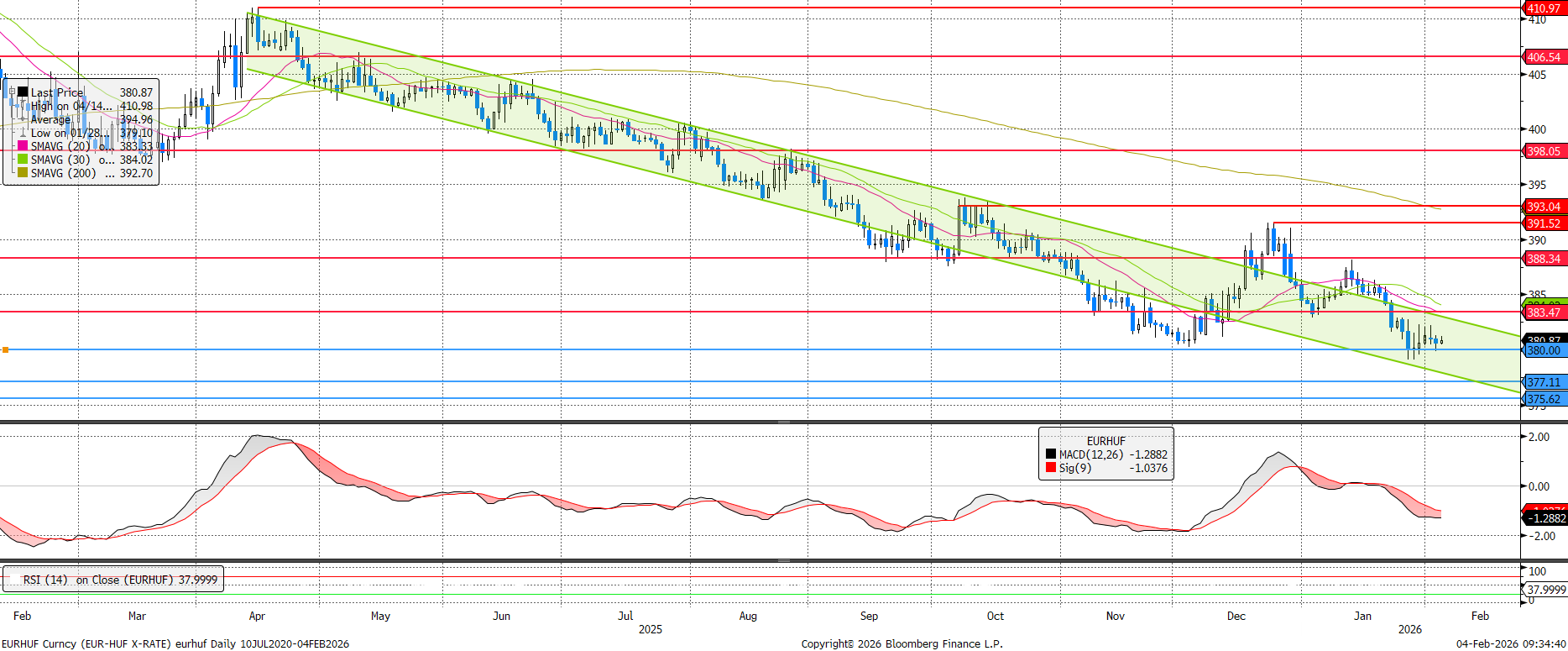The image size is (1568, 651).
Task: Click the Average marker icon in legend
Action: click(x=23, y=119)
